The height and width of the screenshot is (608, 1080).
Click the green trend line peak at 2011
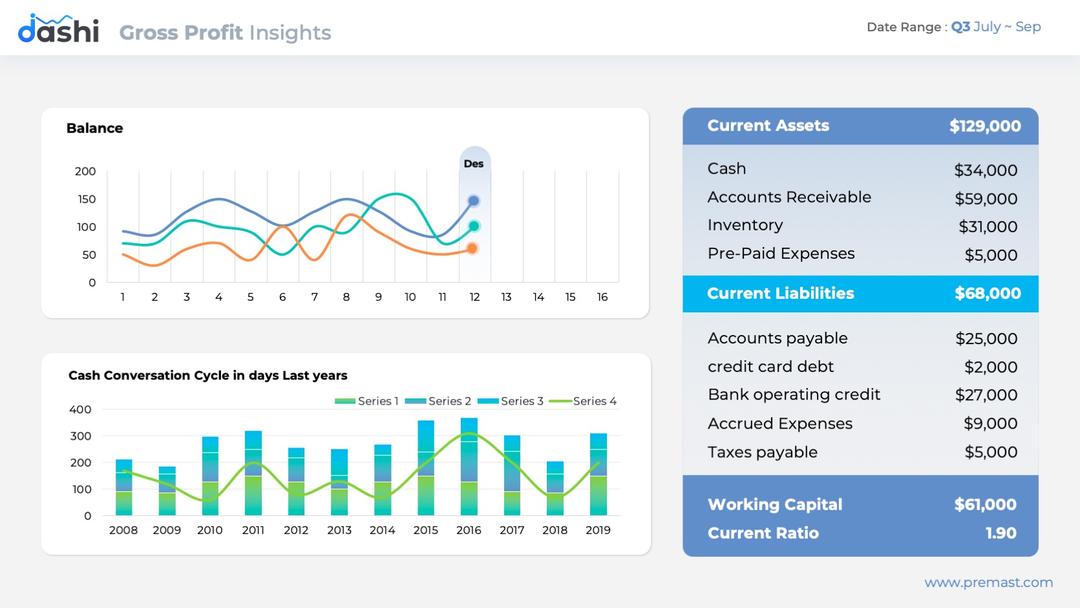(x=253, y=460)
